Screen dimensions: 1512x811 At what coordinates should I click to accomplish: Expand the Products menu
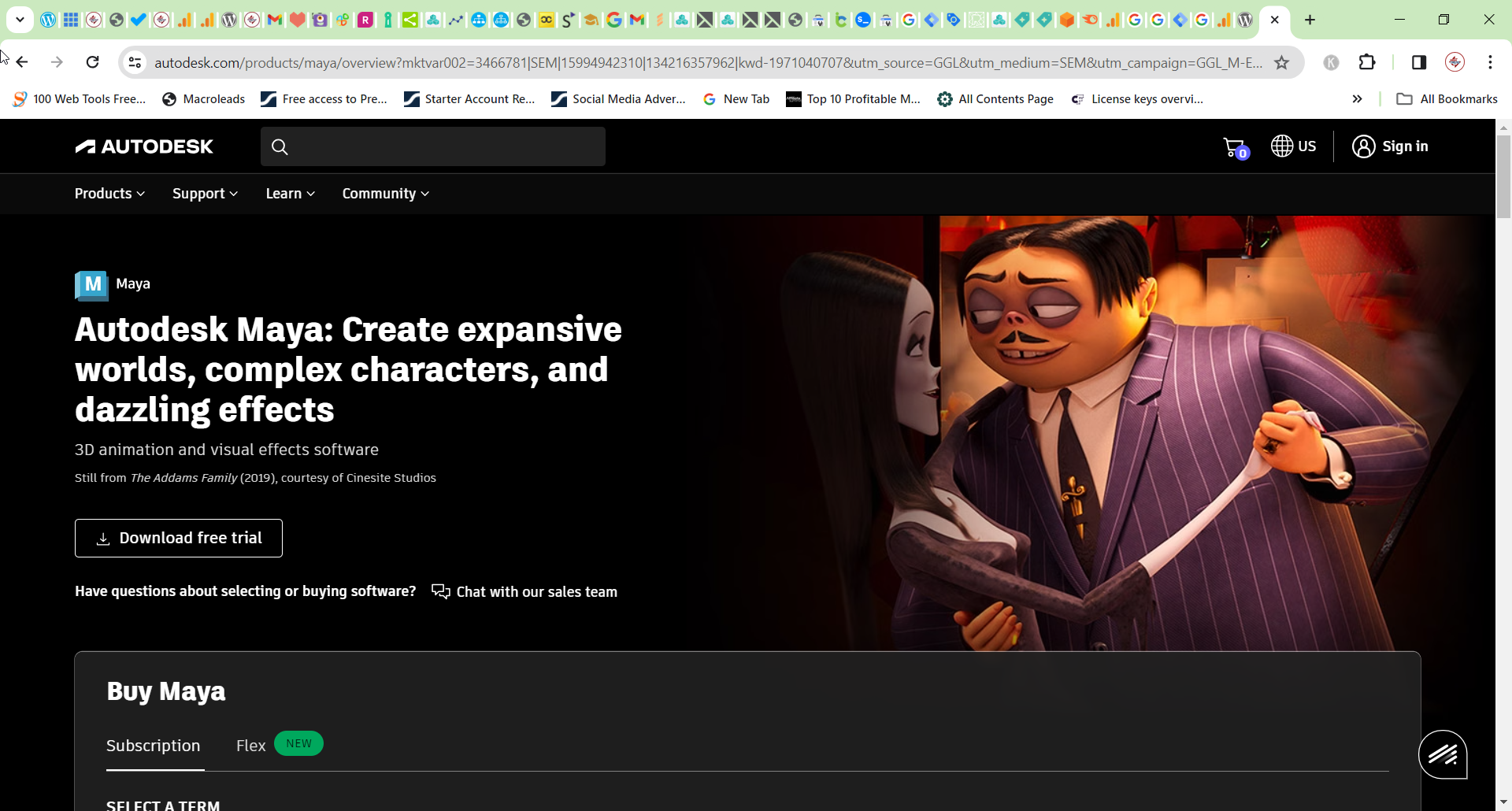pyautogui.click(x=109, y=194)
